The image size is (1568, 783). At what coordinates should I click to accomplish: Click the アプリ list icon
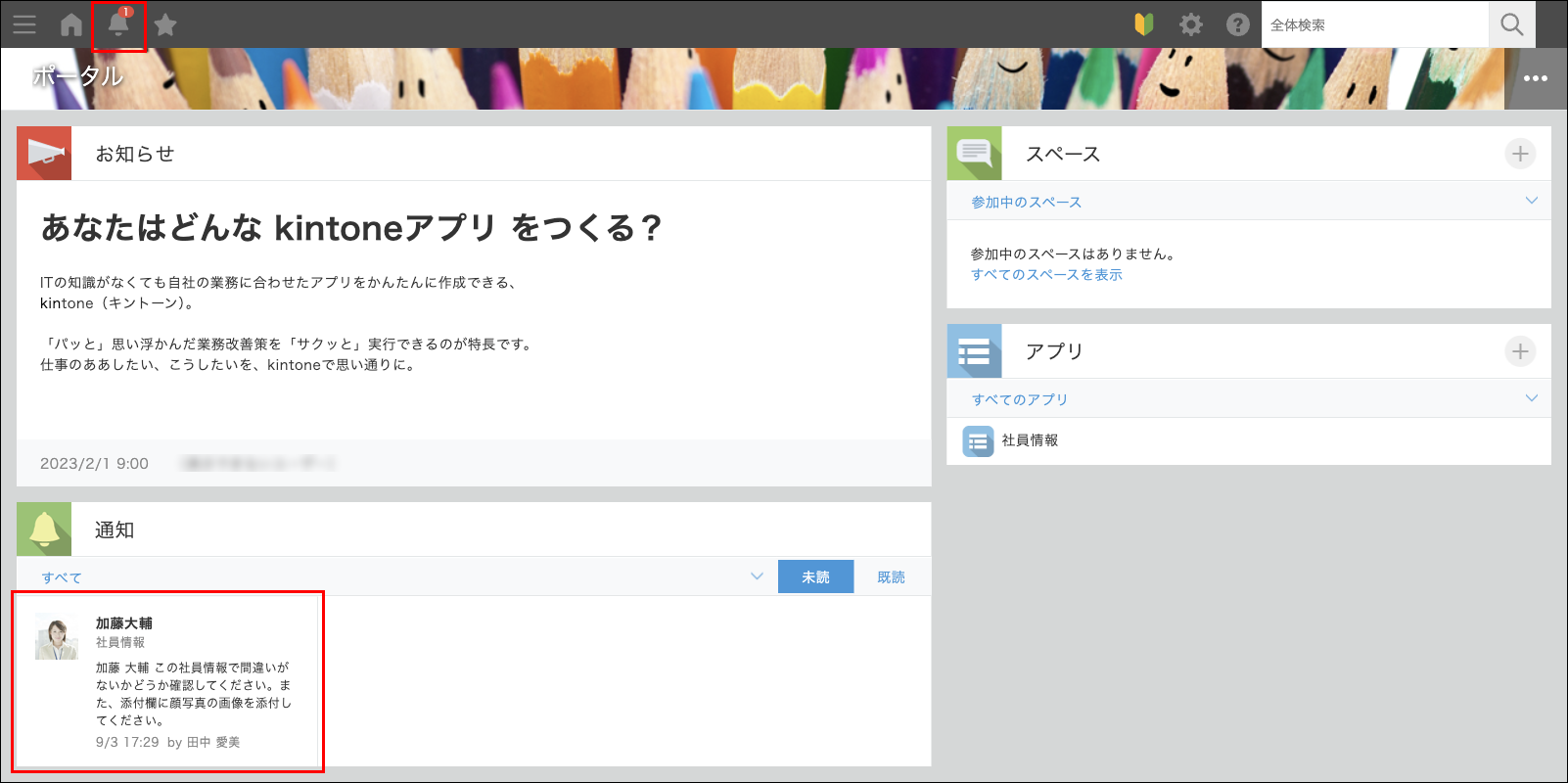pyautogui.click(x=975, y=351)
